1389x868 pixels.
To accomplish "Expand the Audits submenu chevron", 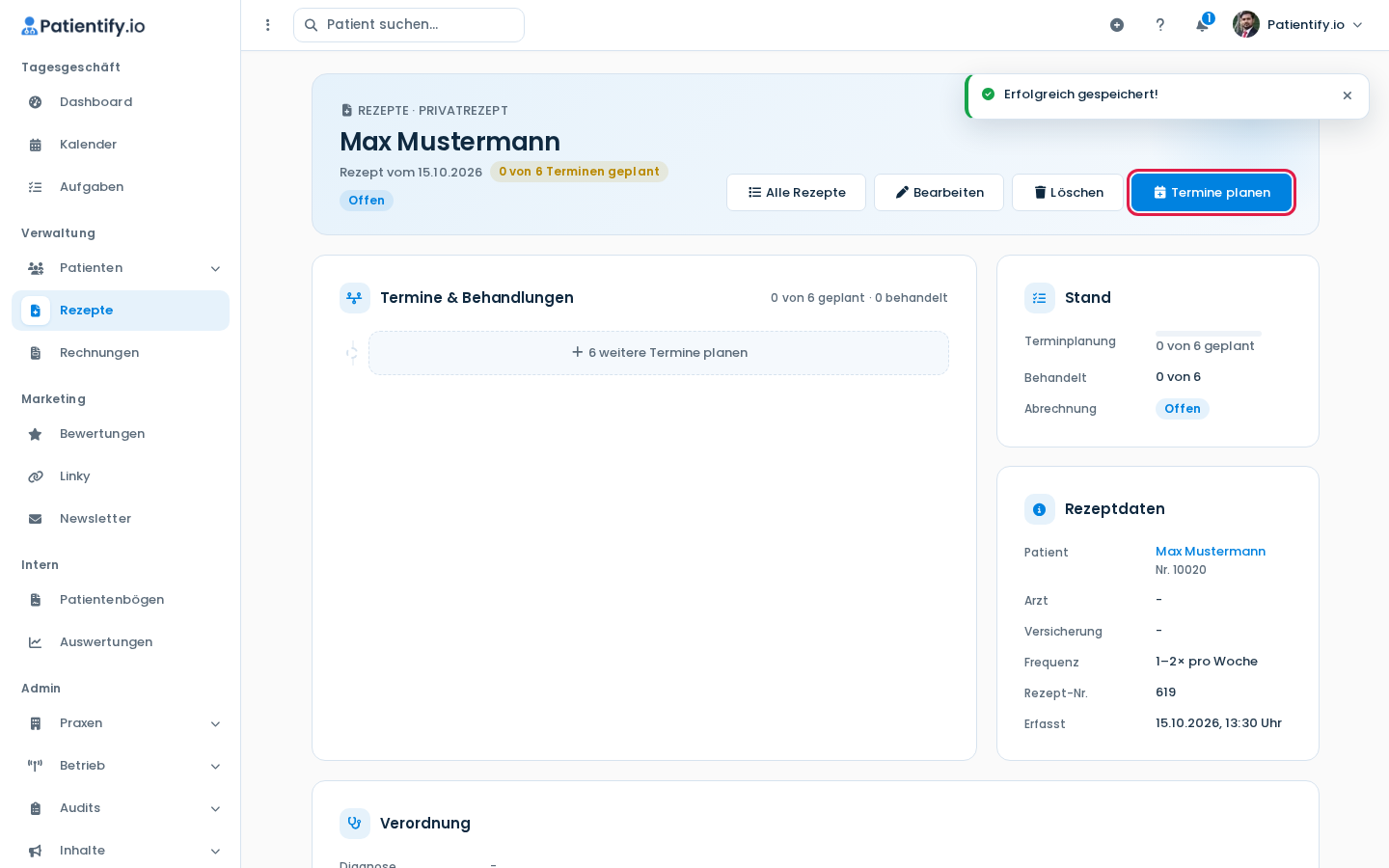I will coord(215,809).
